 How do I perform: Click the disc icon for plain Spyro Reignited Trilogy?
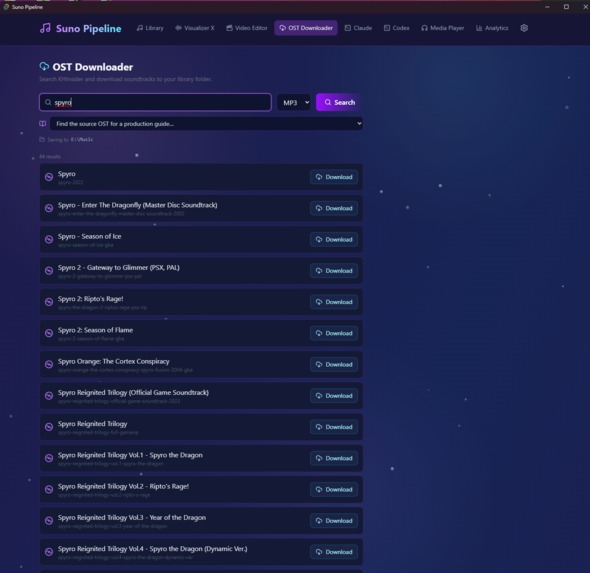coord(49,427)
